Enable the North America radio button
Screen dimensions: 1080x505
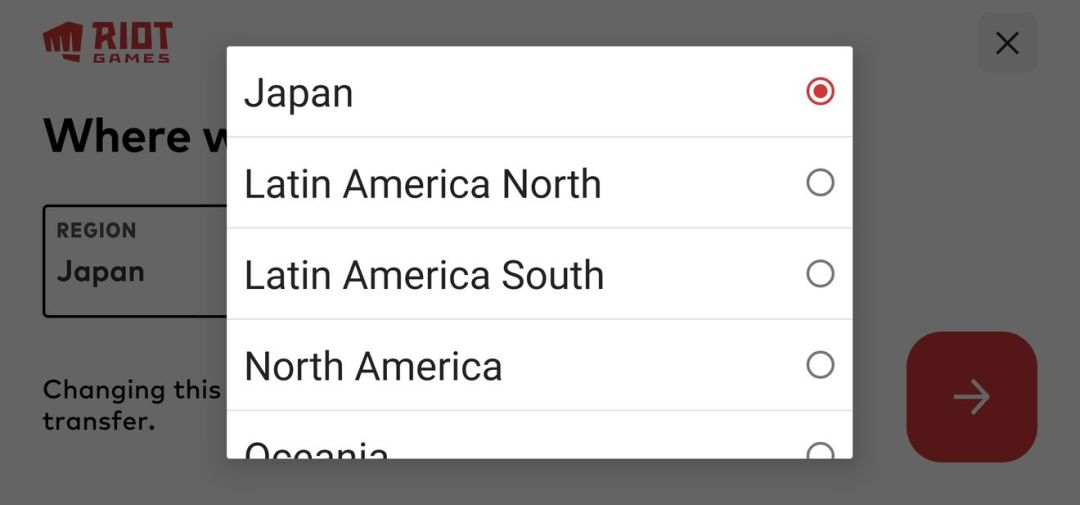coord(820,365)
